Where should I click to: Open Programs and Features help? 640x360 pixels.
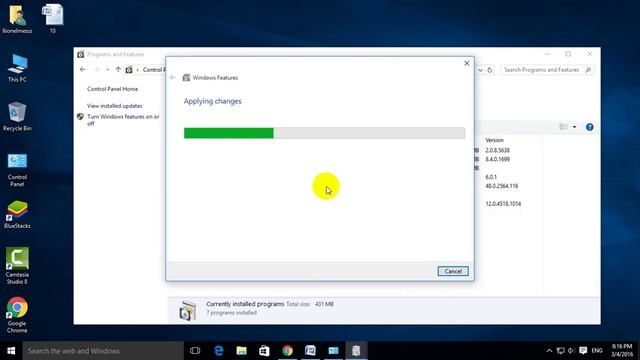pyautogui.click(x=589, y=127)
